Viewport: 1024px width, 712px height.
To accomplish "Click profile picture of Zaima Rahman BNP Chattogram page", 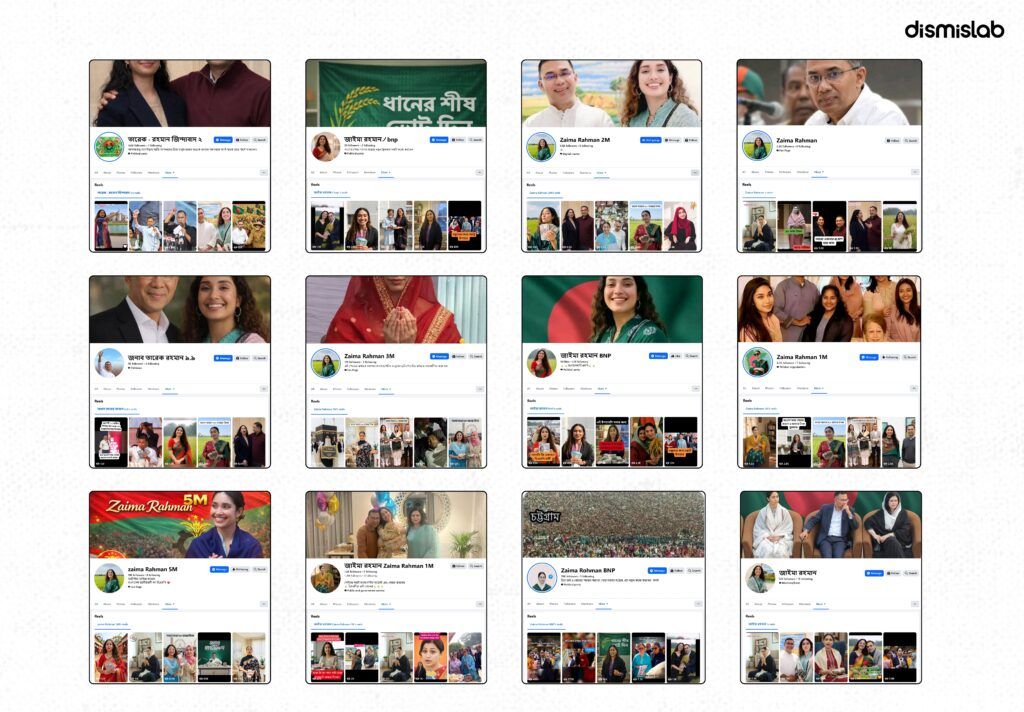I will (x=541, y=577).
